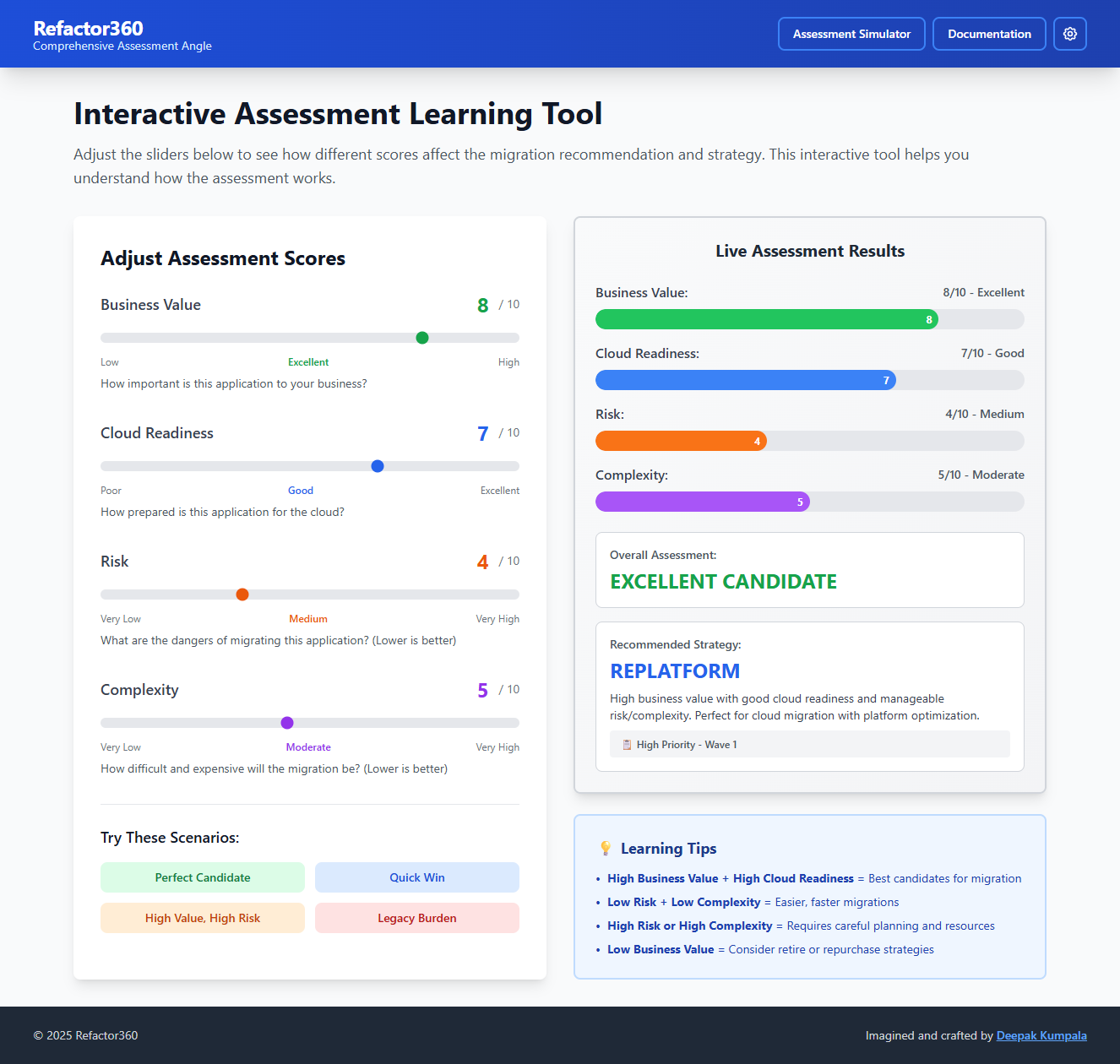The image size is (1120, 1064).
Task: Follow the Deepak Kumpala footer link
Action: (1041, 1035)
